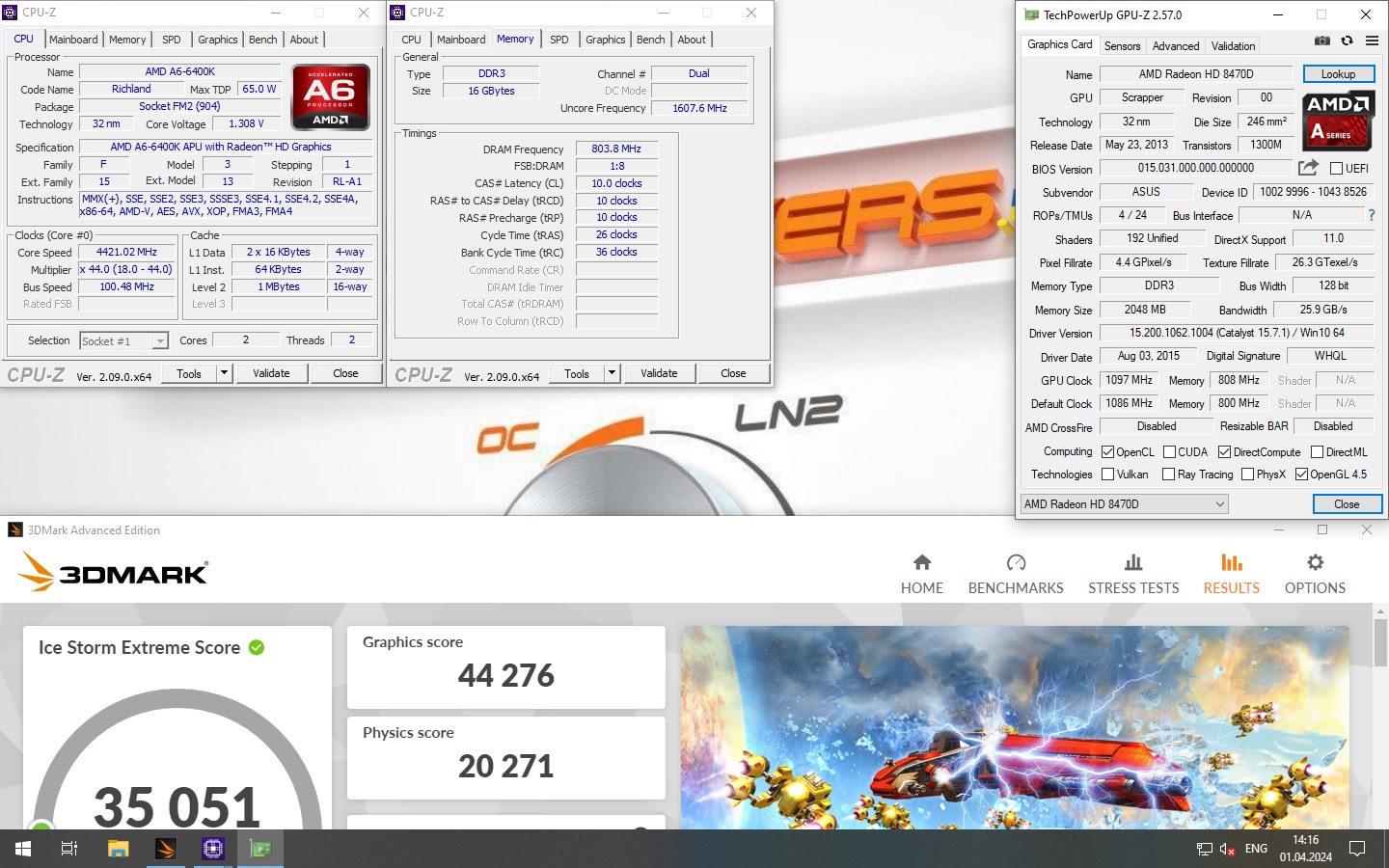Screen dimensions: 1389x868
Task: Click Lookup button in GPU-Z
Action: [x=1338, y=74]
